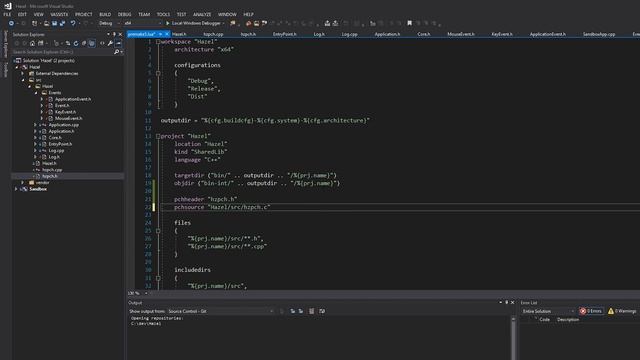
Task: Pin the Solution Explorer panel
Action: pyautogui.click(x=114, y=34)
